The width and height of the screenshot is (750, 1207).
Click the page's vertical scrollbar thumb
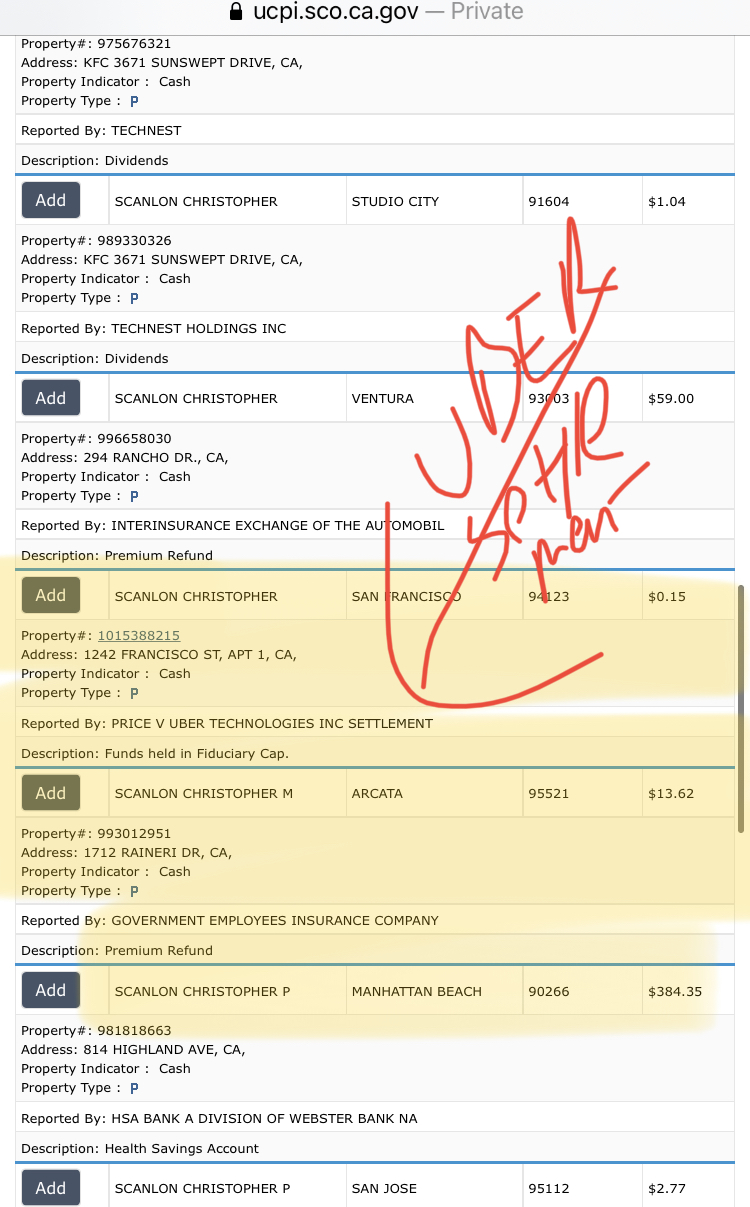(x=741, y=708)
